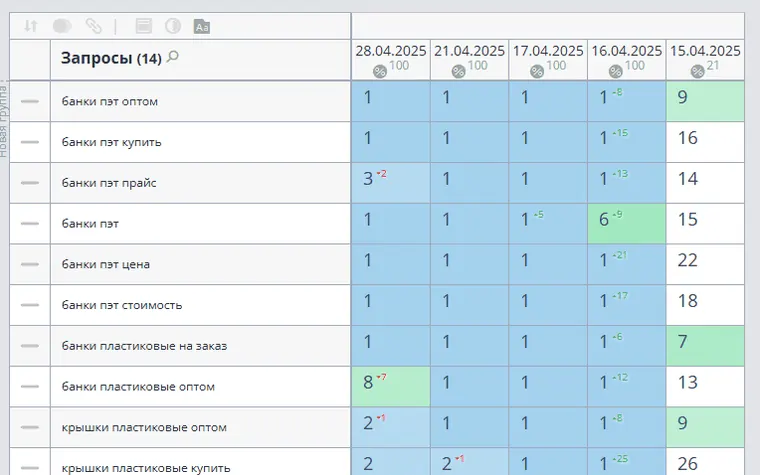
Task: Click the percent icon under 15.04.2025
Action: [x=697, y=72]
